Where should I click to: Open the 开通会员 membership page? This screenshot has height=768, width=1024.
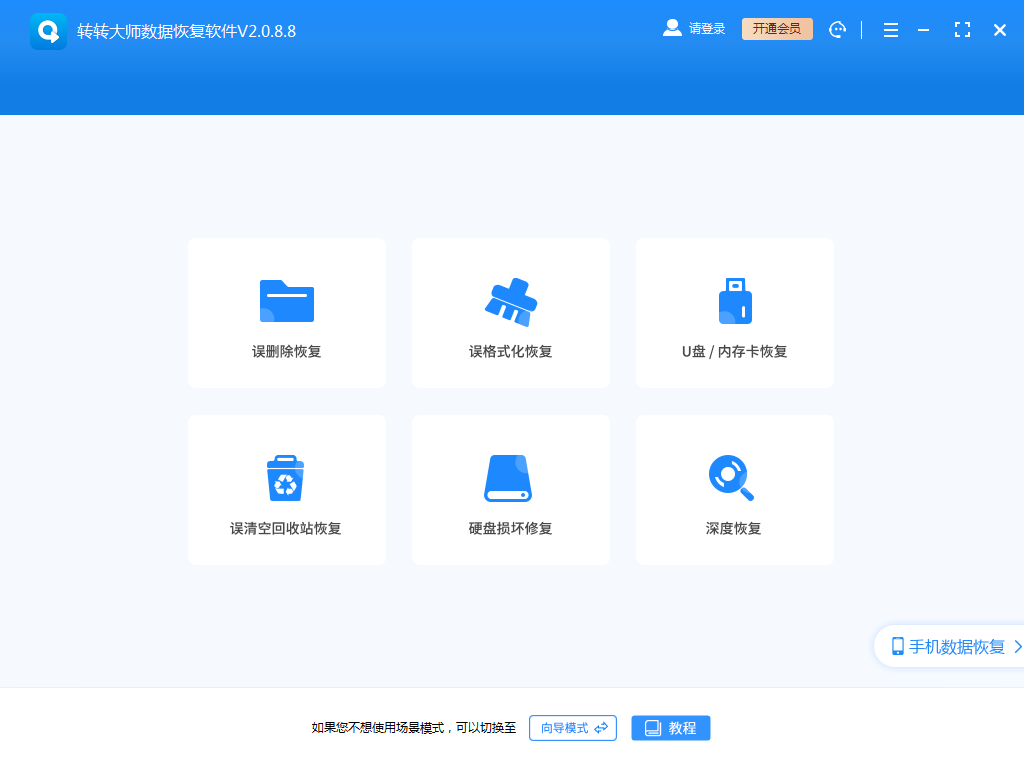coord(777,29)
